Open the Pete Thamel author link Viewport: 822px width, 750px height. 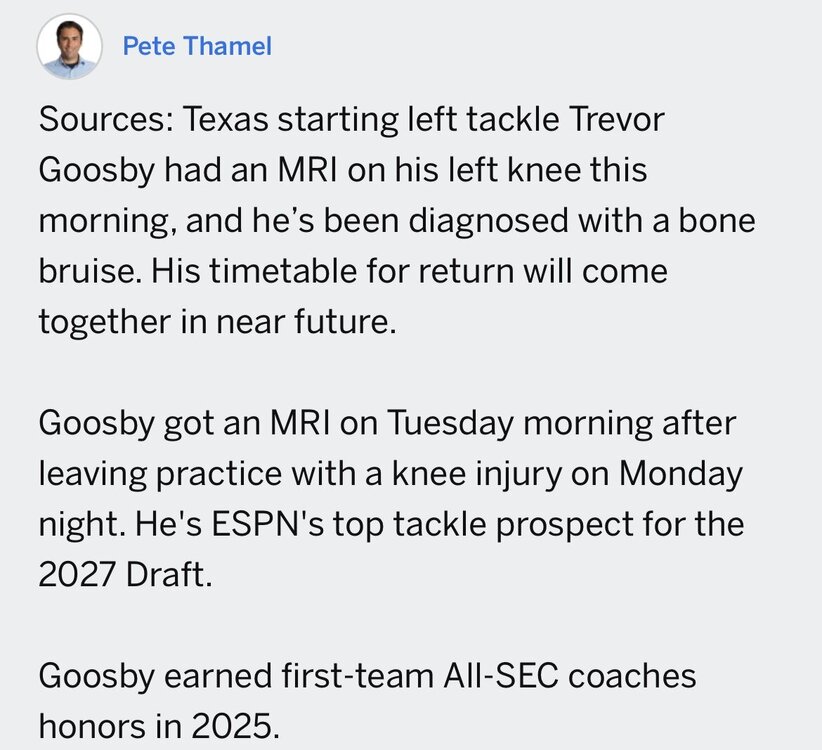coord(197,46)
